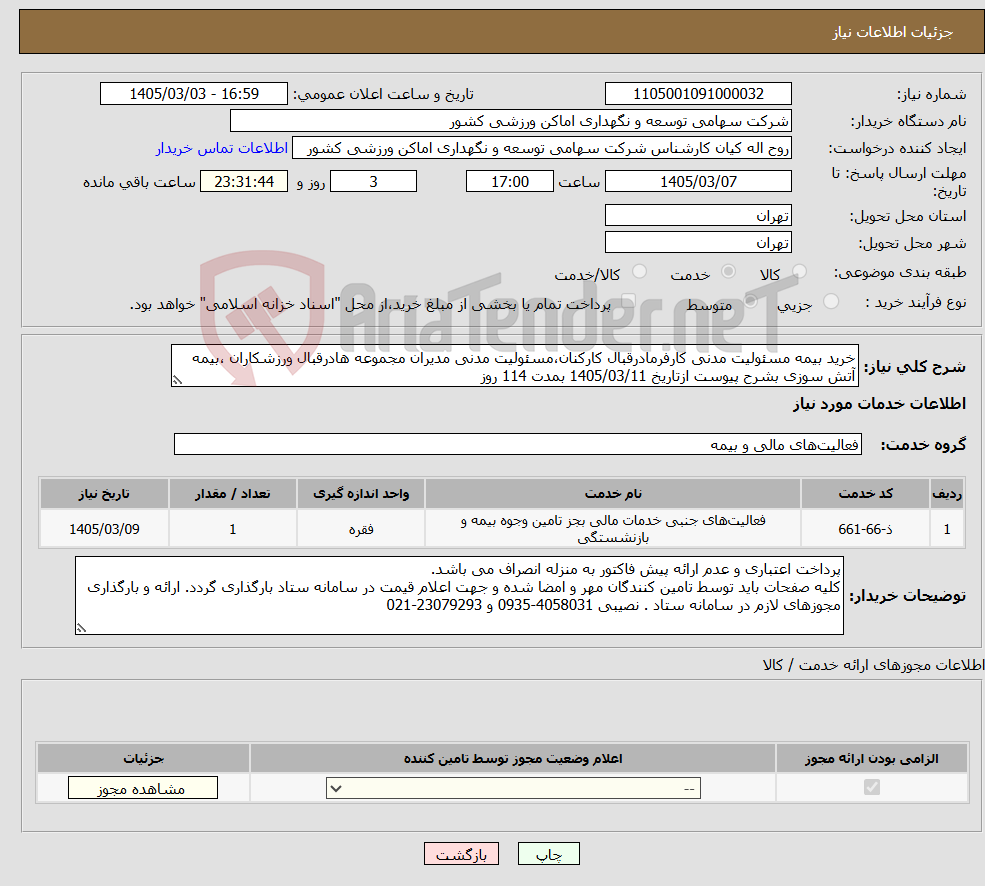Click service code cell ذ-66-661
Image resolution: width=985 pixels, height=886 pixels.
(865, 529)
